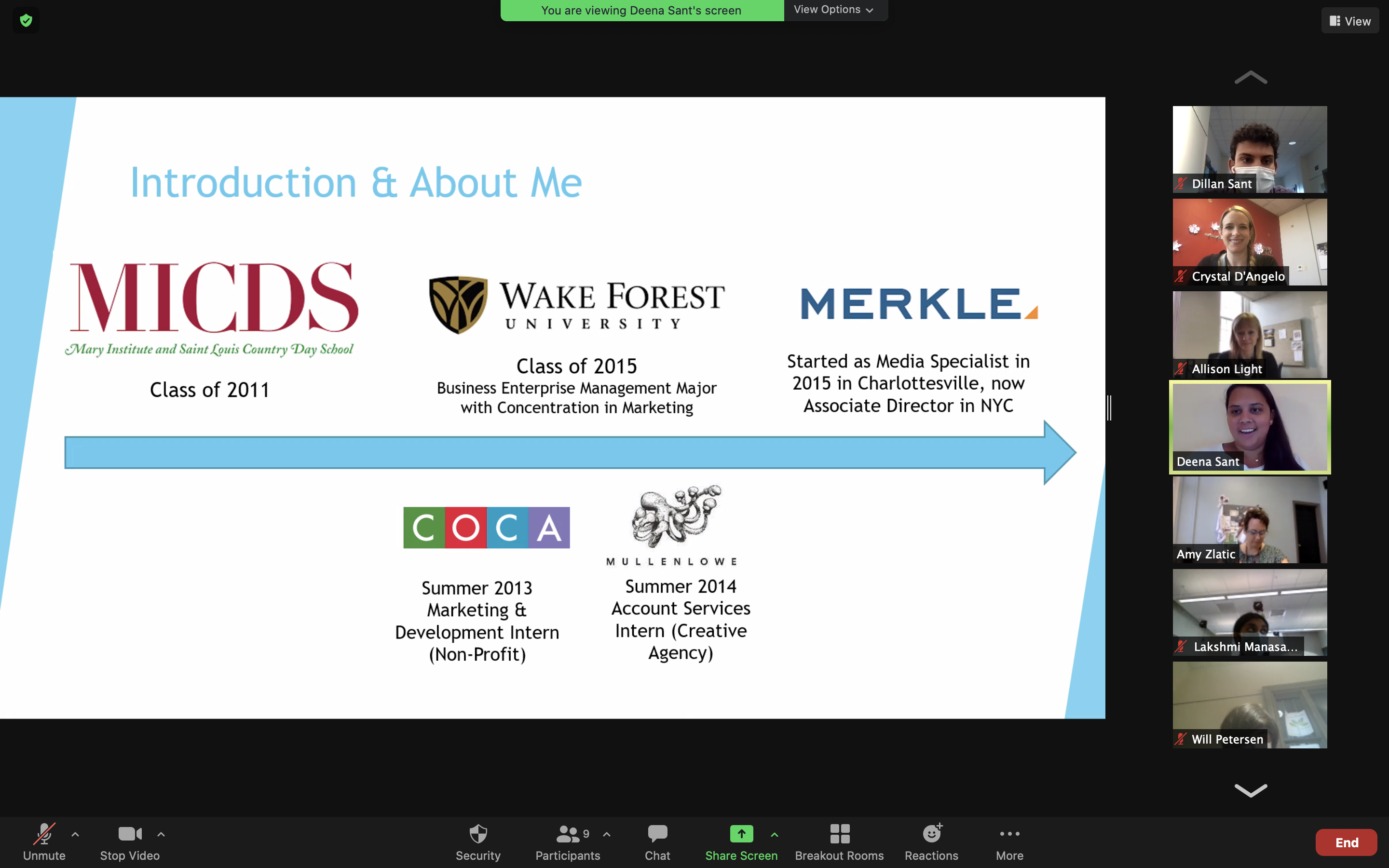
Task: Select Crystal D'Angelo's video thumbnail
Action: (x=1250, y=242)
